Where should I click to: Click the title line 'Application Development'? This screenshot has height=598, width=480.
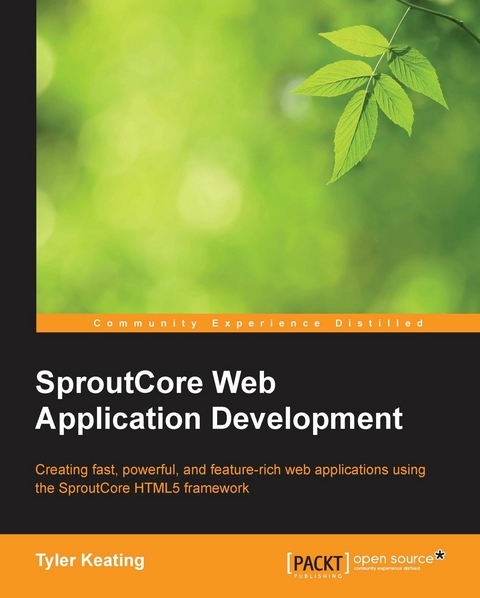[x=219, y=421]
